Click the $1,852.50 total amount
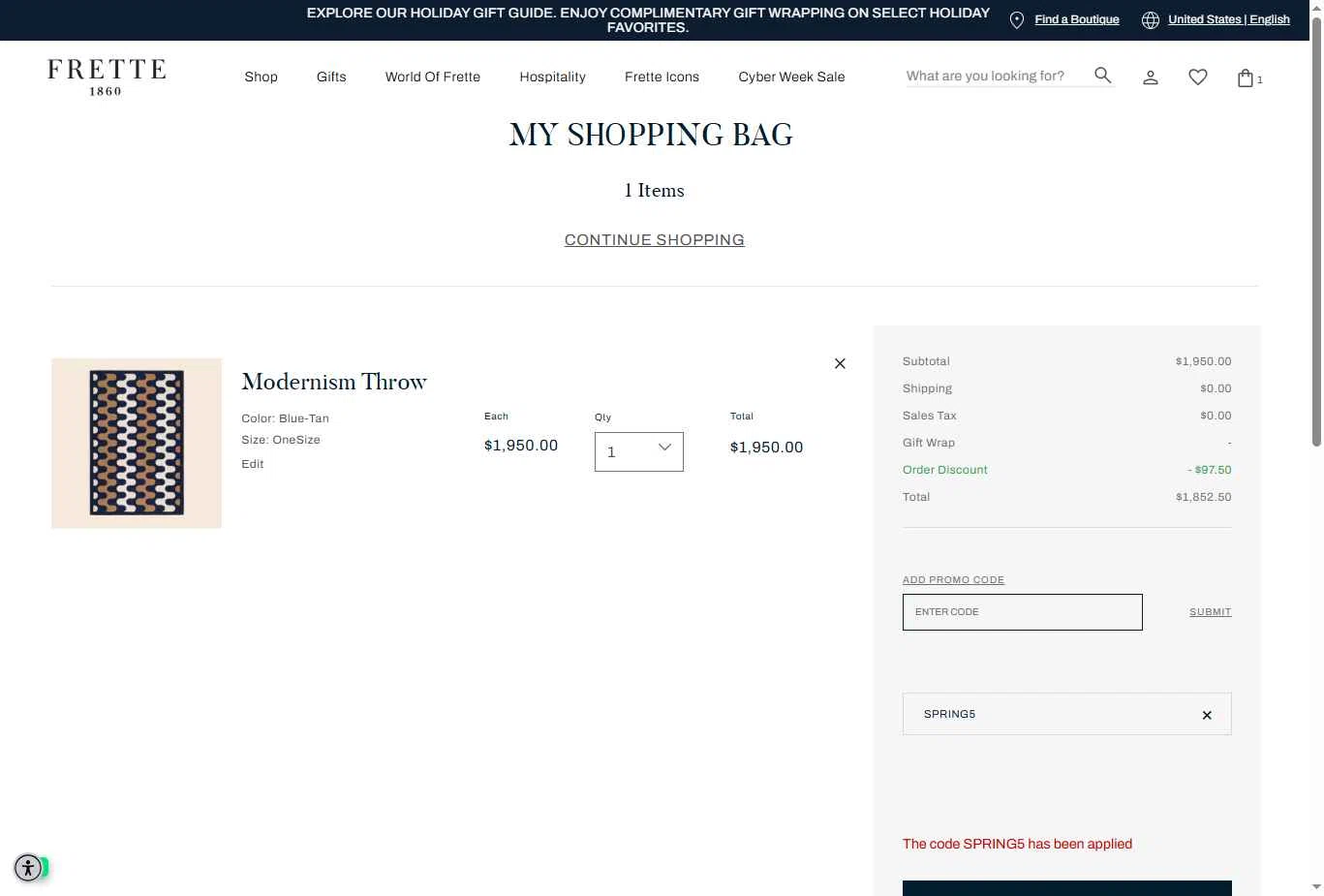This screenshot has height=896, width=1324. tap(1204, 497)
